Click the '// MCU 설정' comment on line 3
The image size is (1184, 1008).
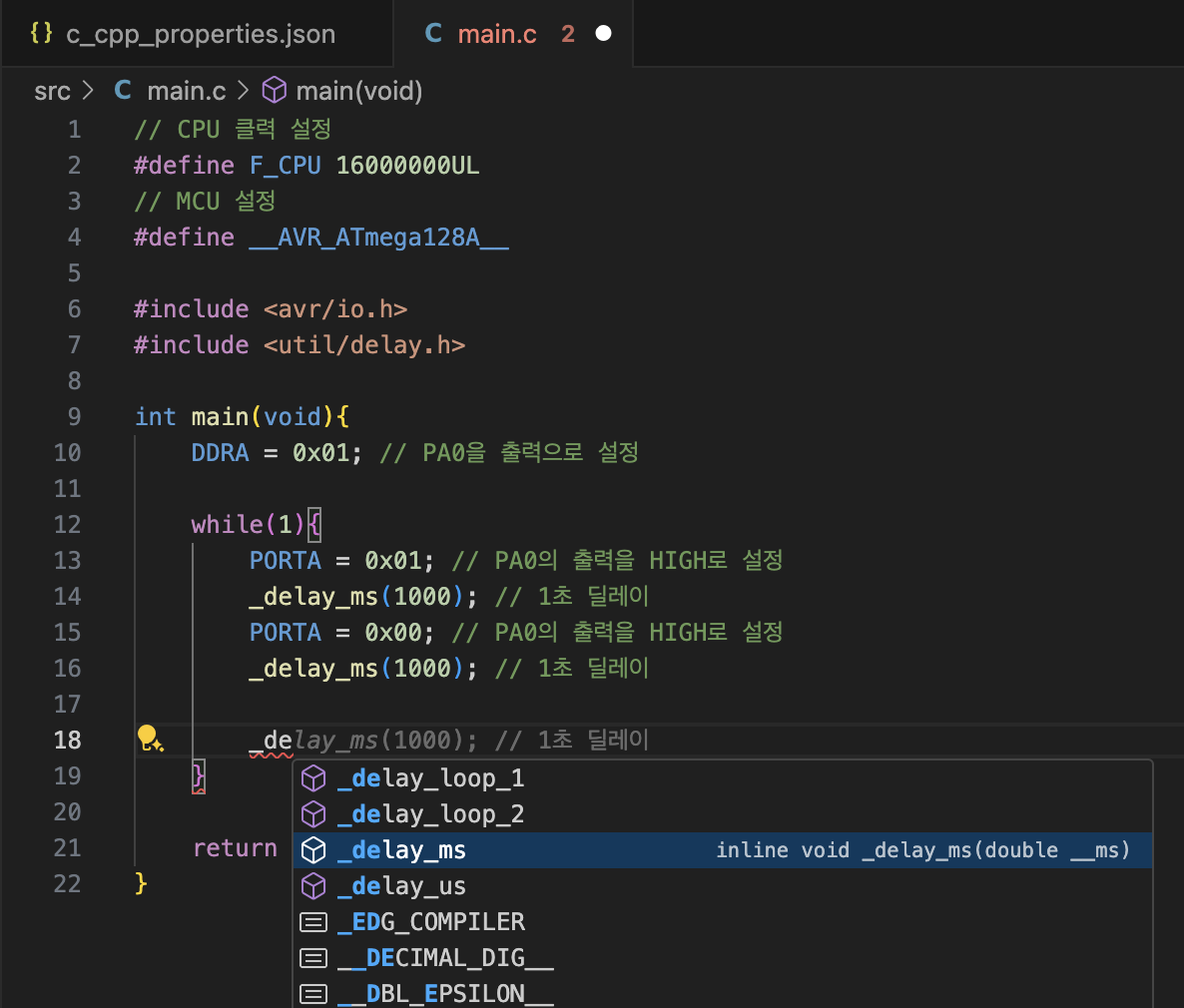pos(205,201)
